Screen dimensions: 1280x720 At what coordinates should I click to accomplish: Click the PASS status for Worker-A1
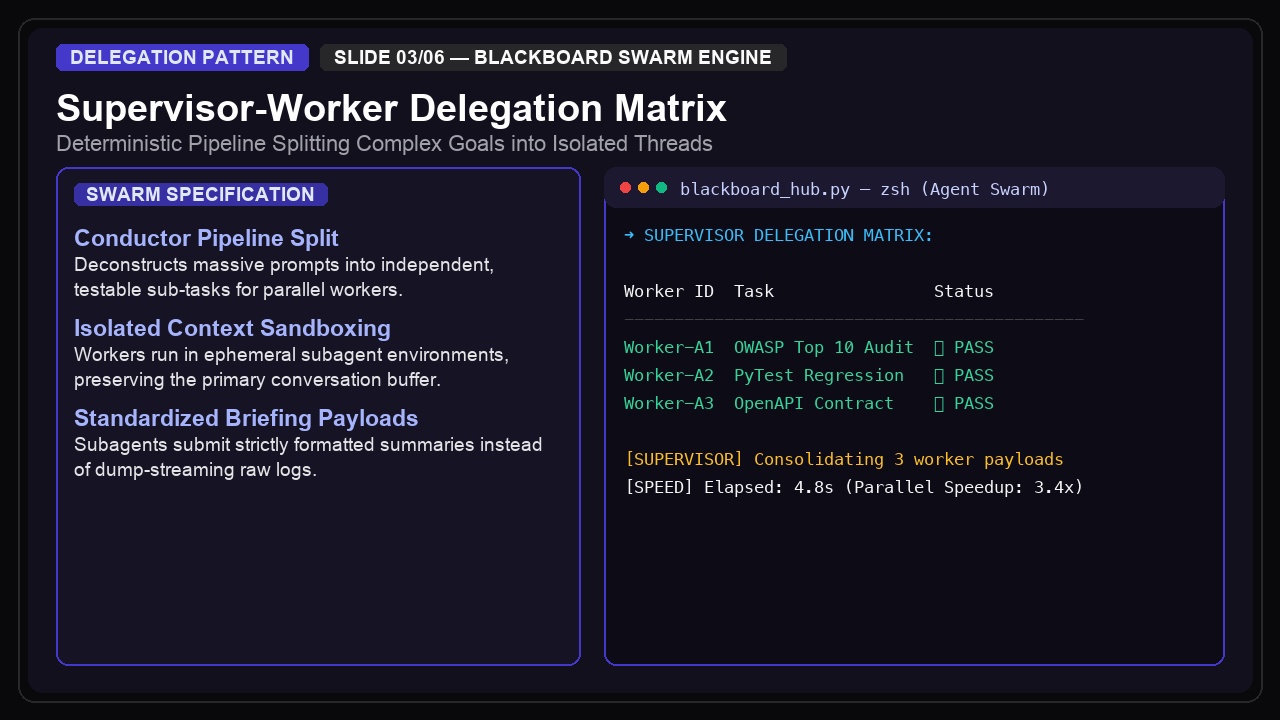click(x=964, y=348)
